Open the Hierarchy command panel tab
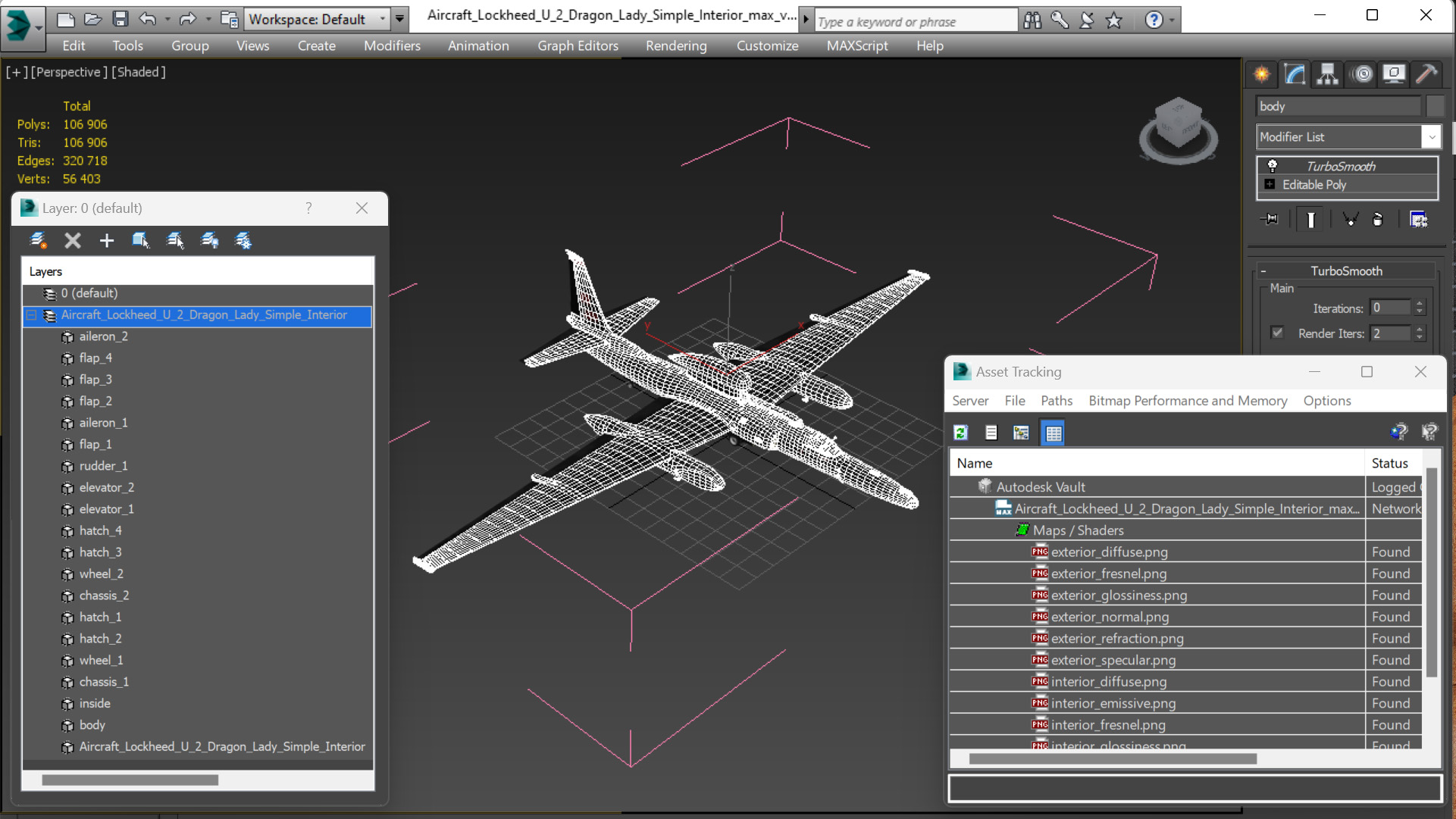 point(1327,73)
